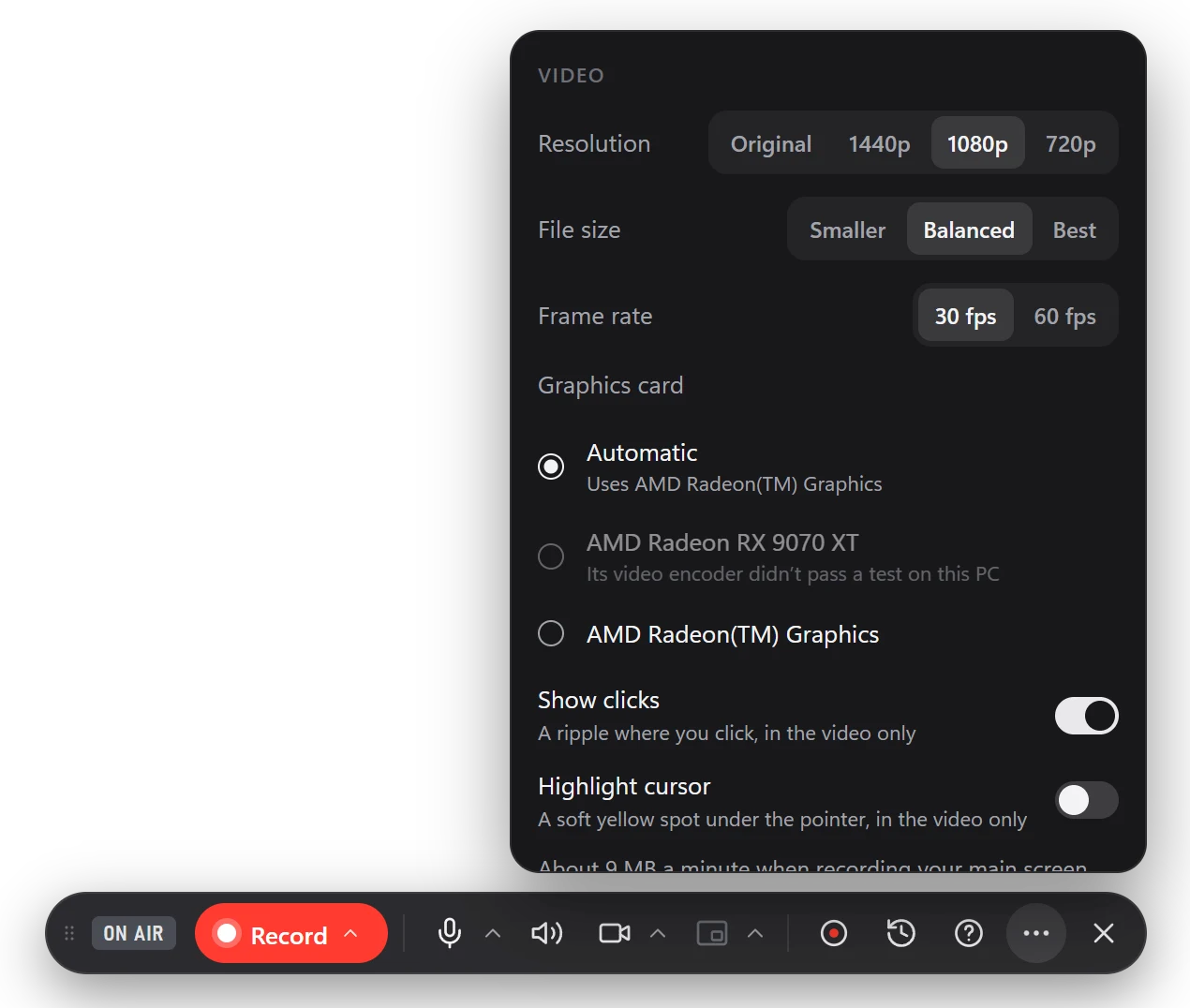Turn off the Show clicks switch
Viewport: 1190px width, 1008px height.
1086,716
